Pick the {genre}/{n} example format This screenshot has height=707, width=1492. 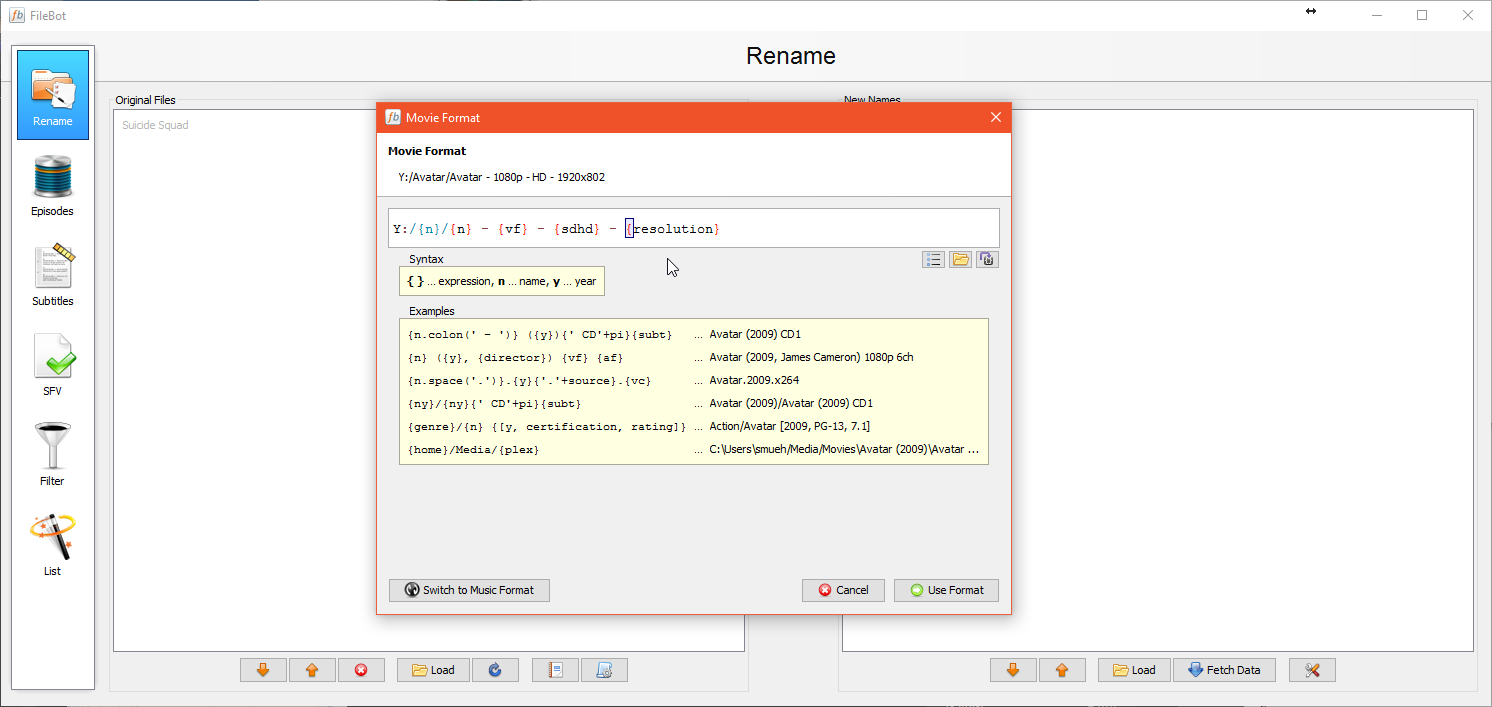(x=547, y=426)
